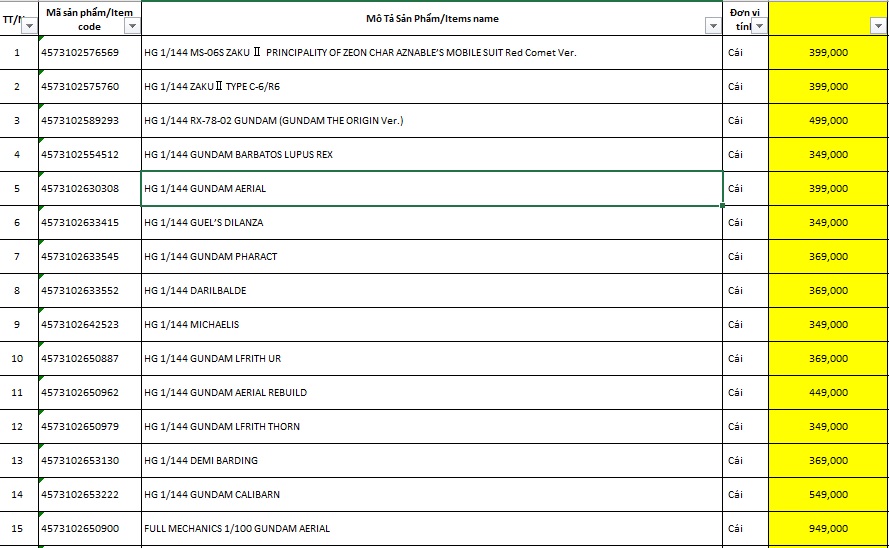Click the row number 10 cell

point(19,359)
